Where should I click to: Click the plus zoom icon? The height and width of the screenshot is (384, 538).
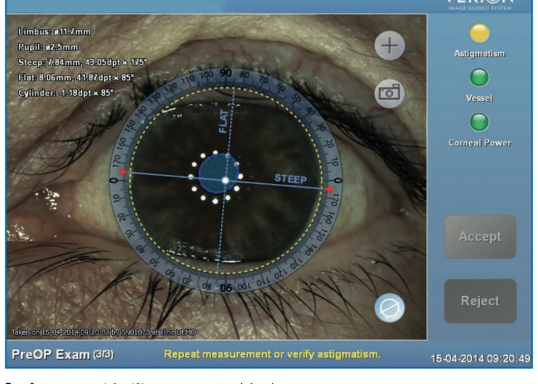coord(389,45)
